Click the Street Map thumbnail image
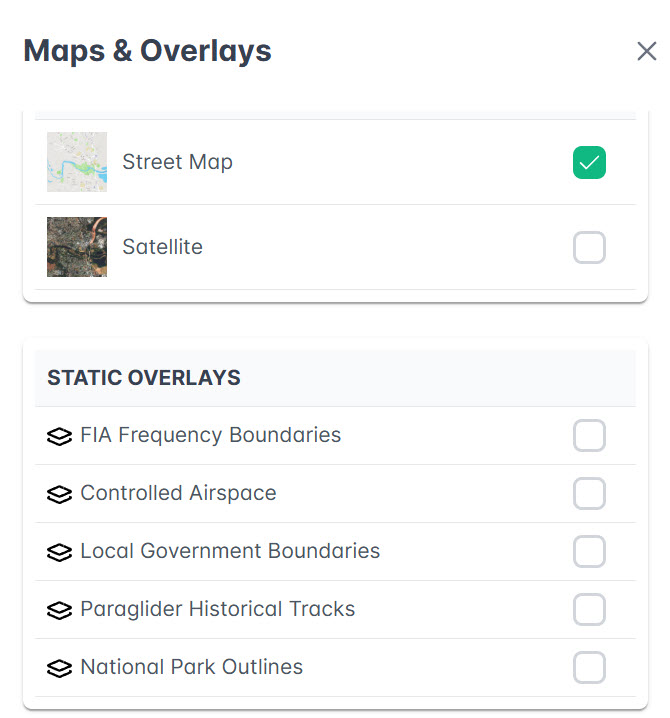The width and height of the screenshot is (670, 718). pos(77,162)
